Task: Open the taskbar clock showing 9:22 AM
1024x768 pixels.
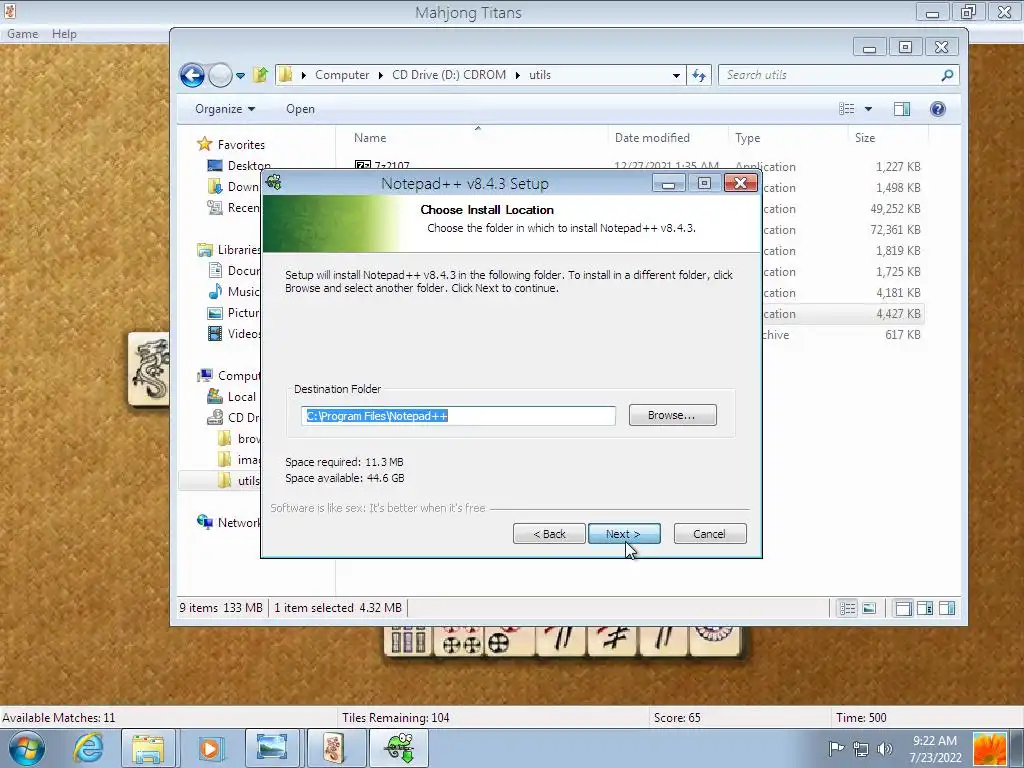Action: pos(935,749)
